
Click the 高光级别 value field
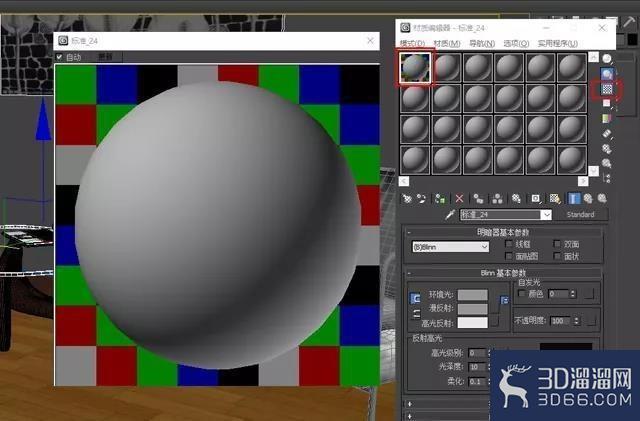[x=478, y=352]
